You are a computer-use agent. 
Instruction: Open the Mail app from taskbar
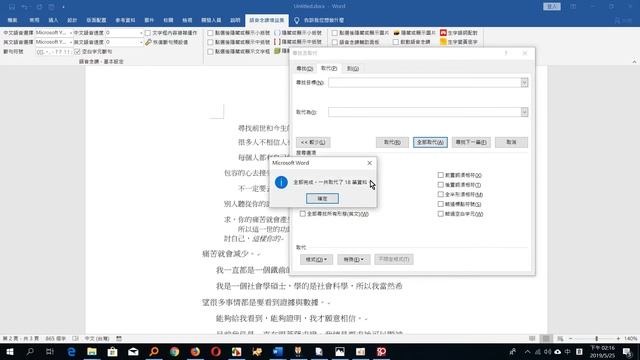pyautogui.click(x=133, y=351)
